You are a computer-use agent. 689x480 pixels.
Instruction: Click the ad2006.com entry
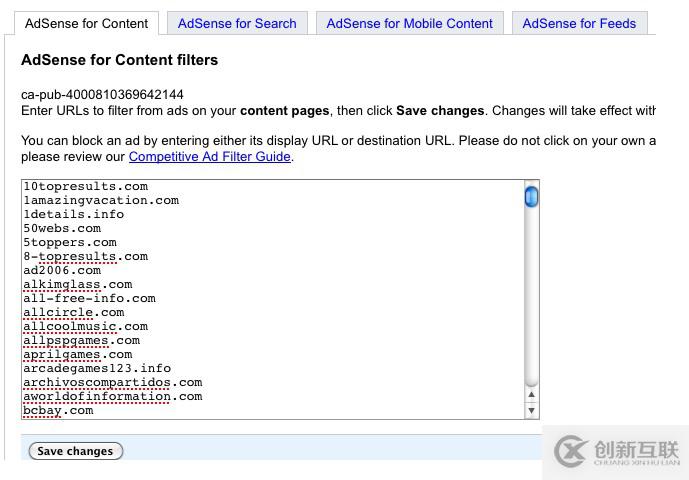[62, 270]
